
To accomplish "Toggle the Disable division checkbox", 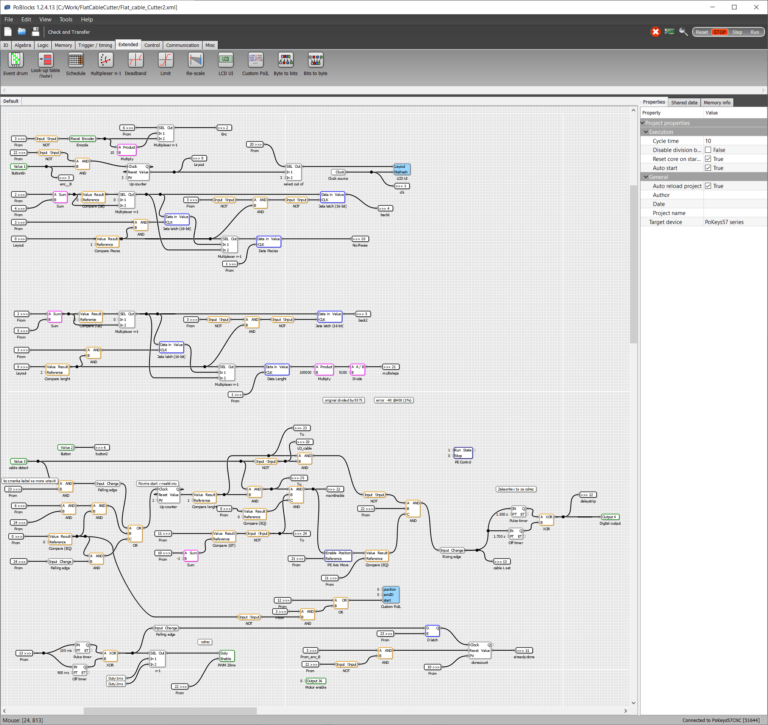I will (x=708, y=150).
